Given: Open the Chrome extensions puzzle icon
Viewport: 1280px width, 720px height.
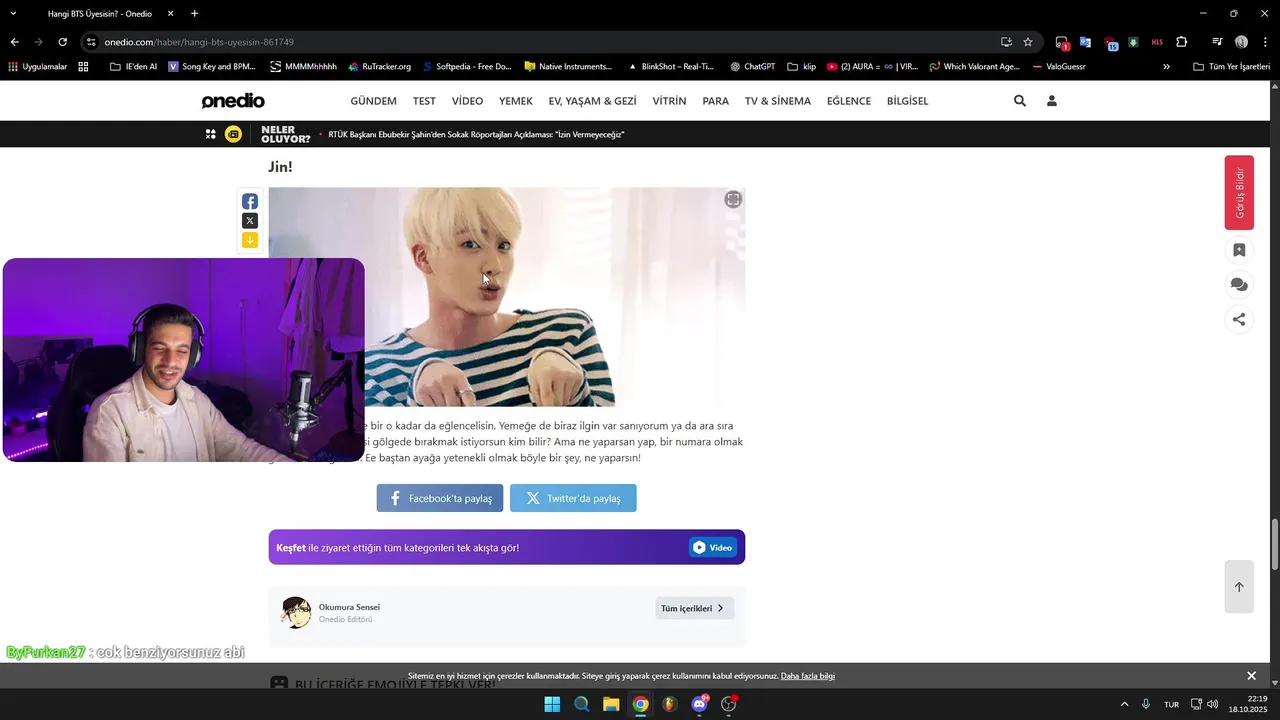Looking at the screenshot, I should [1181, 42].
